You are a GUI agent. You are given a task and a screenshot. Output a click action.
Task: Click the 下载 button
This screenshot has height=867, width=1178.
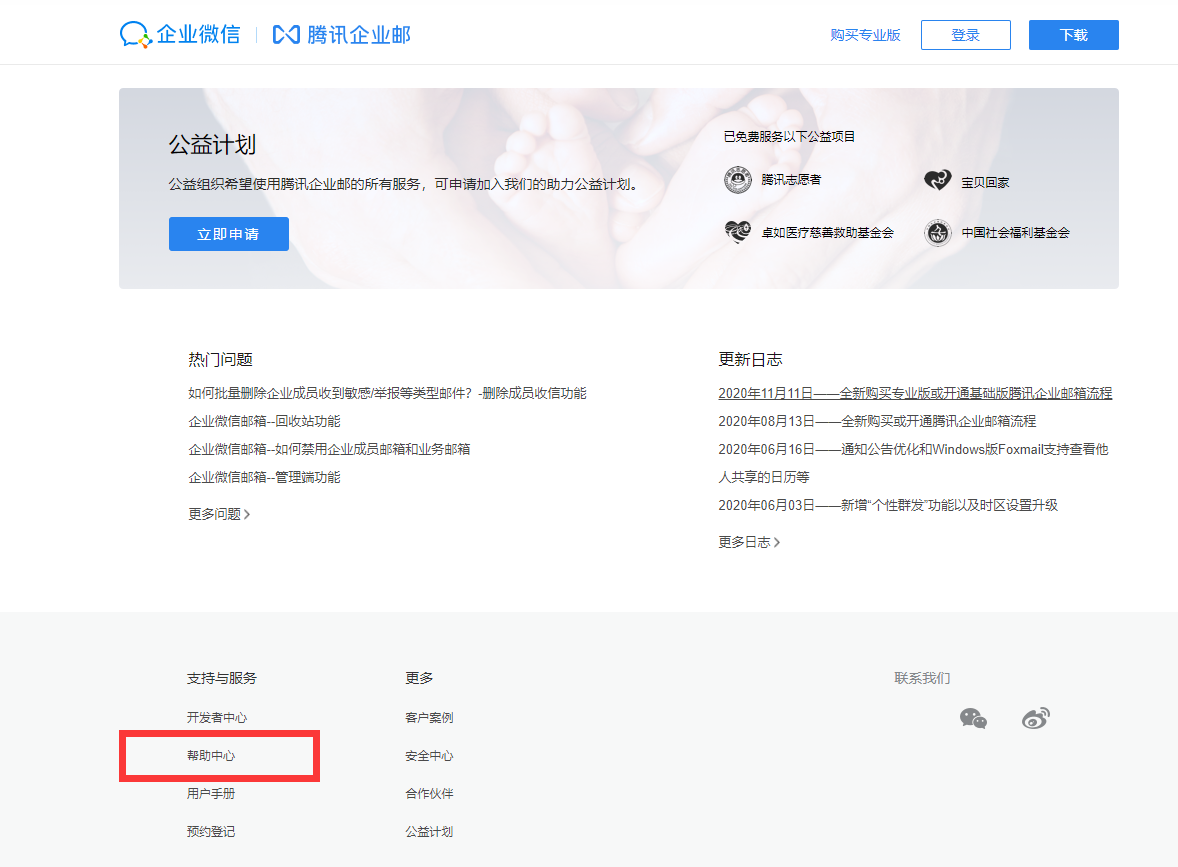tap(1074, 35)
